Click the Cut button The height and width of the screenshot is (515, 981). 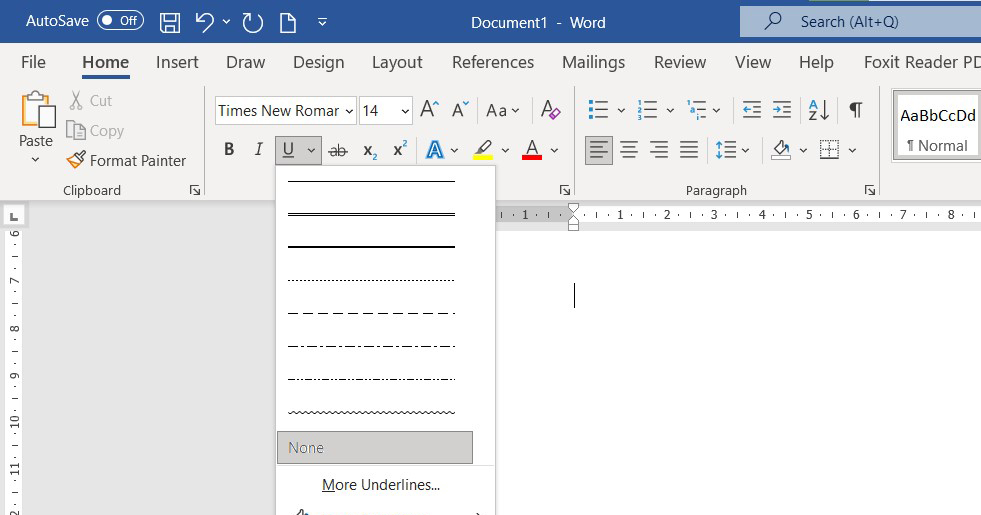91,101
